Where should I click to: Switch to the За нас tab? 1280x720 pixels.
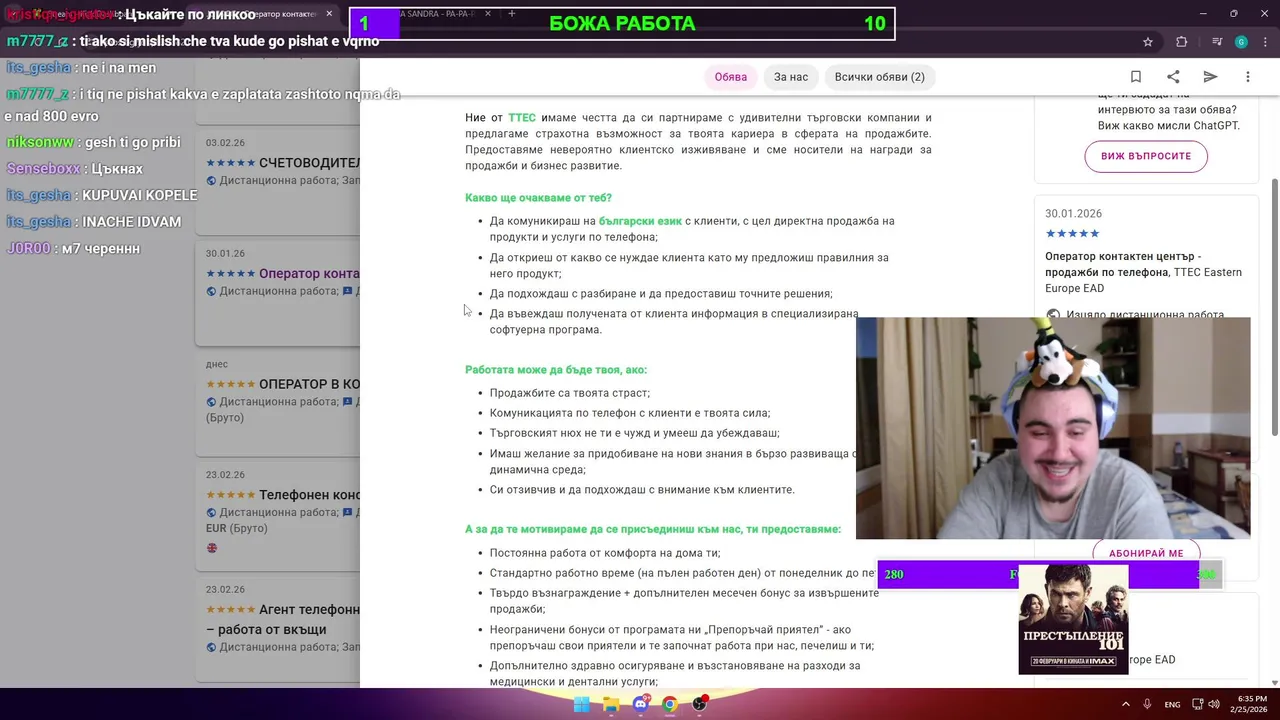coord(791,77)
